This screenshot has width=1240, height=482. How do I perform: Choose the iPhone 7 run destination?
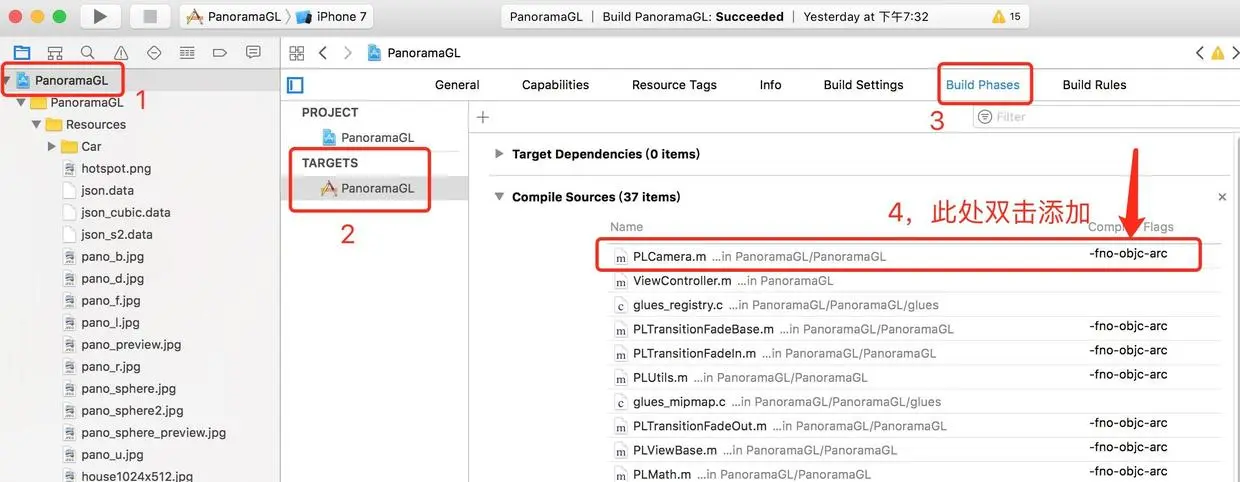pyautogui.click(x=332, y=16)
